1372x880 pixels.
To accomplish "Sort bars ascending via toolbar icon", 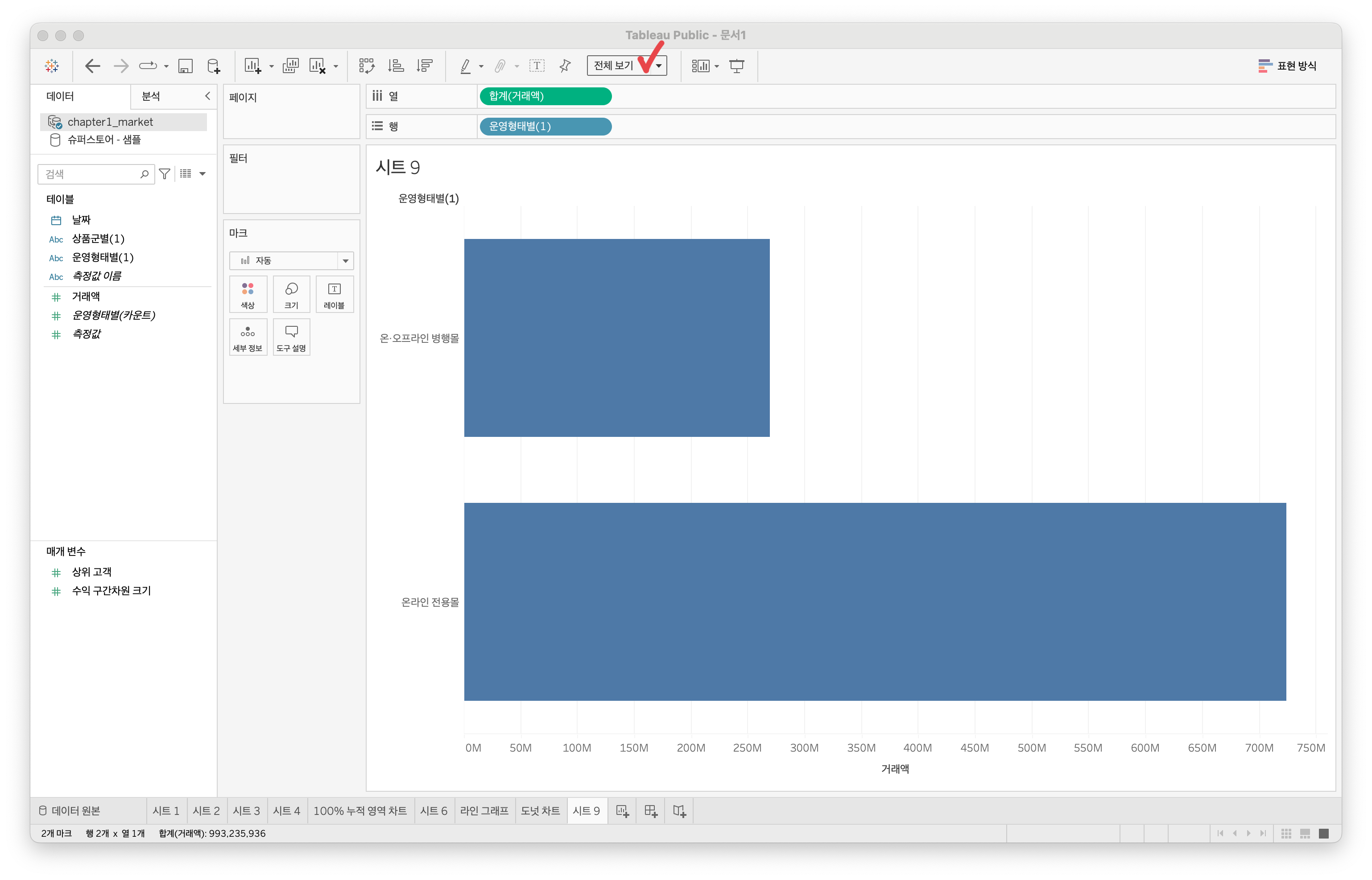I will 396,66.
